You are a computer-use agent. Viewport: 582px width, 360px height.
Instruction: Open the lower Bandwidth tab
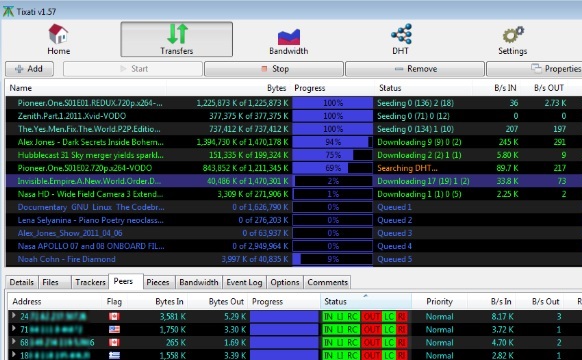(199, 282)
